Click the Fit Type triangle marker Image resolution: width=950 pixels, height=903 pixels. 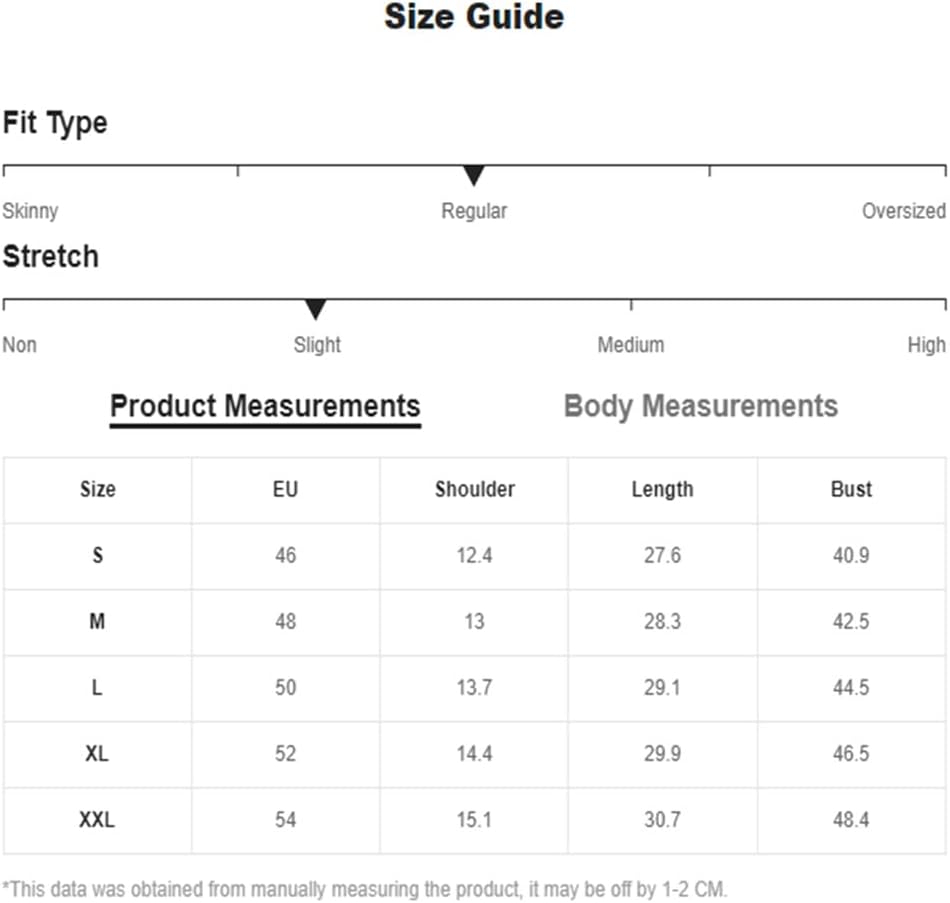click(x=474, y=176)
